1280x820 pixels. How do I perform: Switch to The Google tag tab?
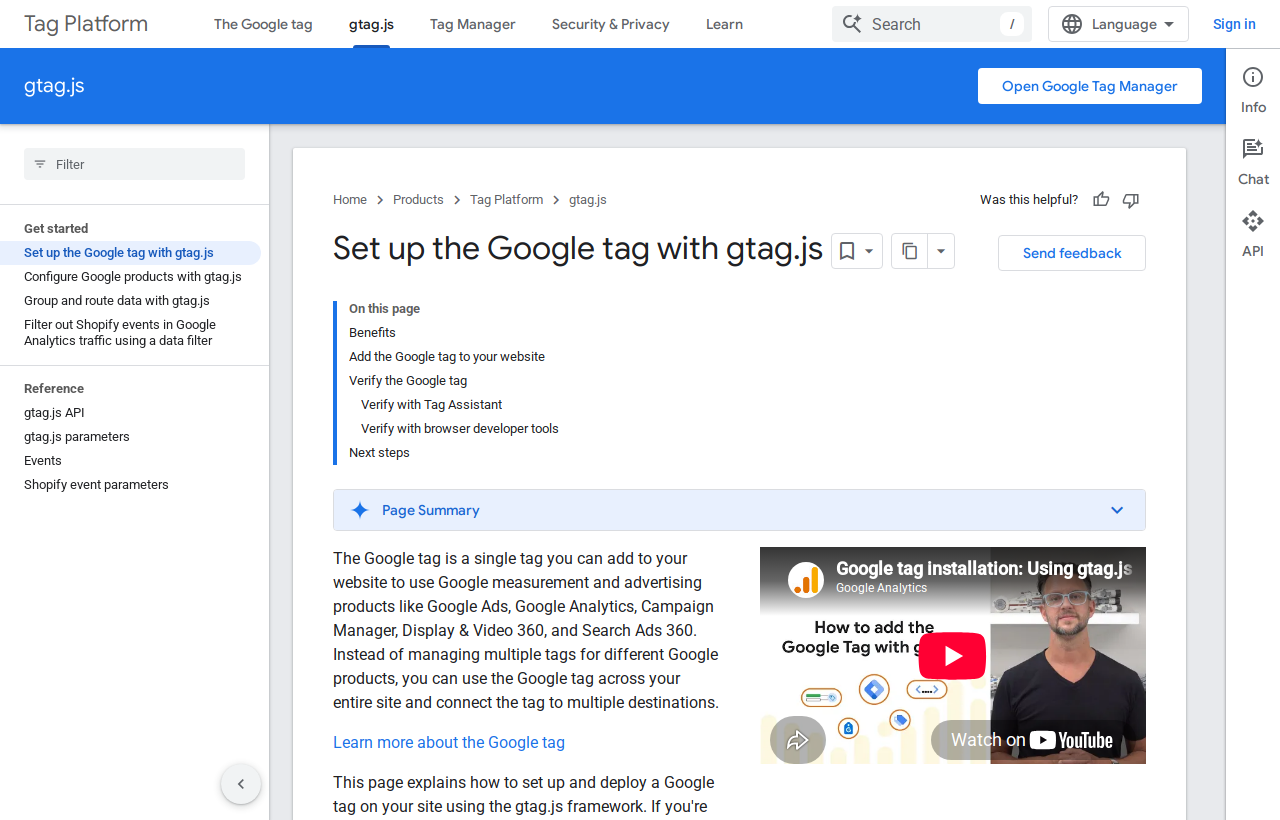tap(263, 24)
